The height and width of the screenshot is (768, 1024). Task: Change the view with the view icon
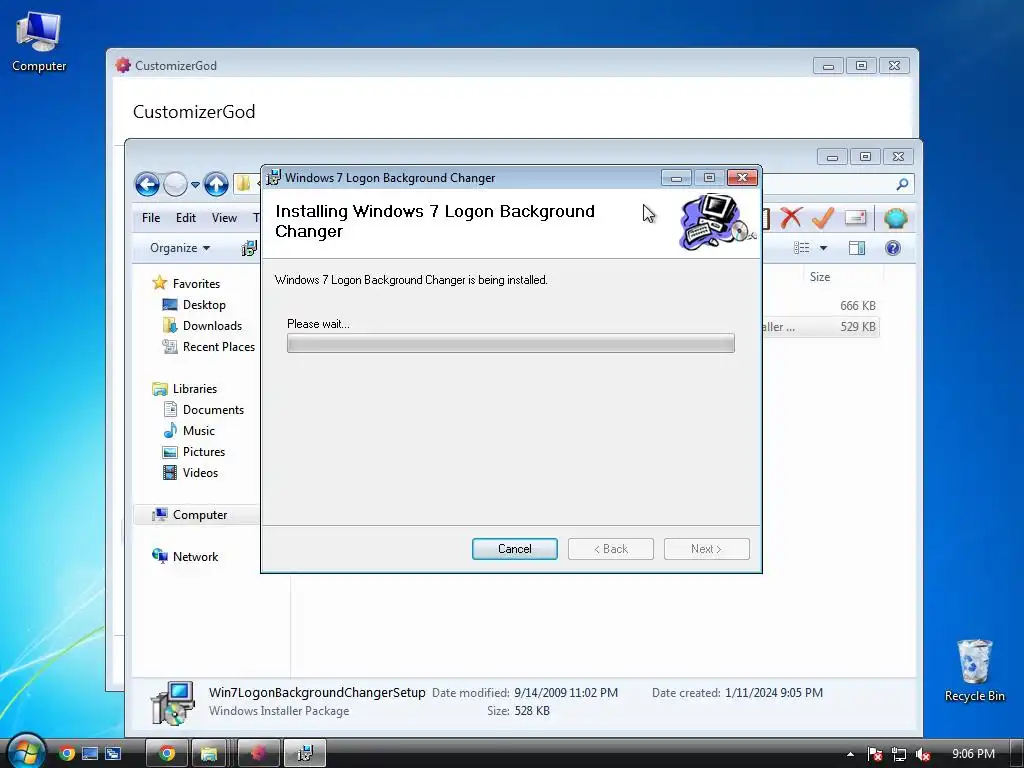801,248
